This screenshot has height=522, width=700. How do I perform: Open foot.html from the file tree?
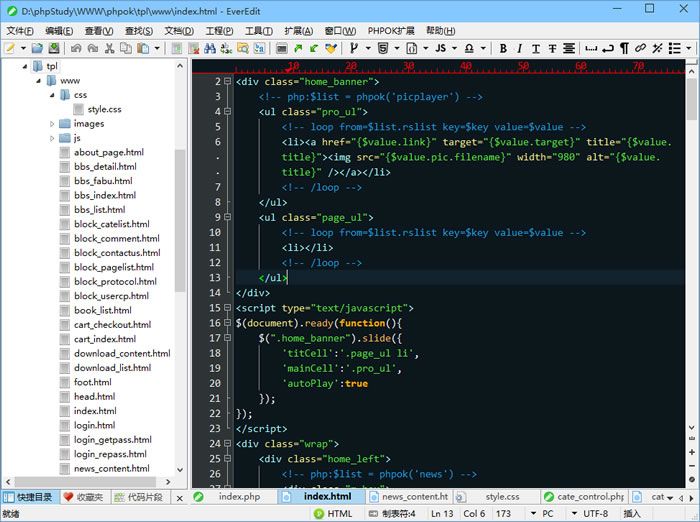point(92,382)
